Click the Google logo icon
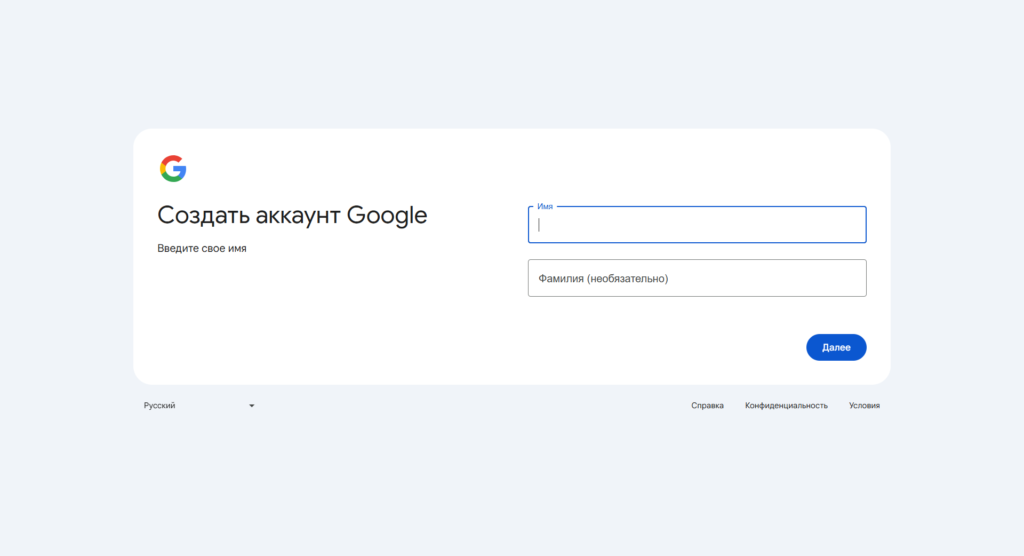The image size is (1024, 556). pyautogui.click(x=173, y=169)
